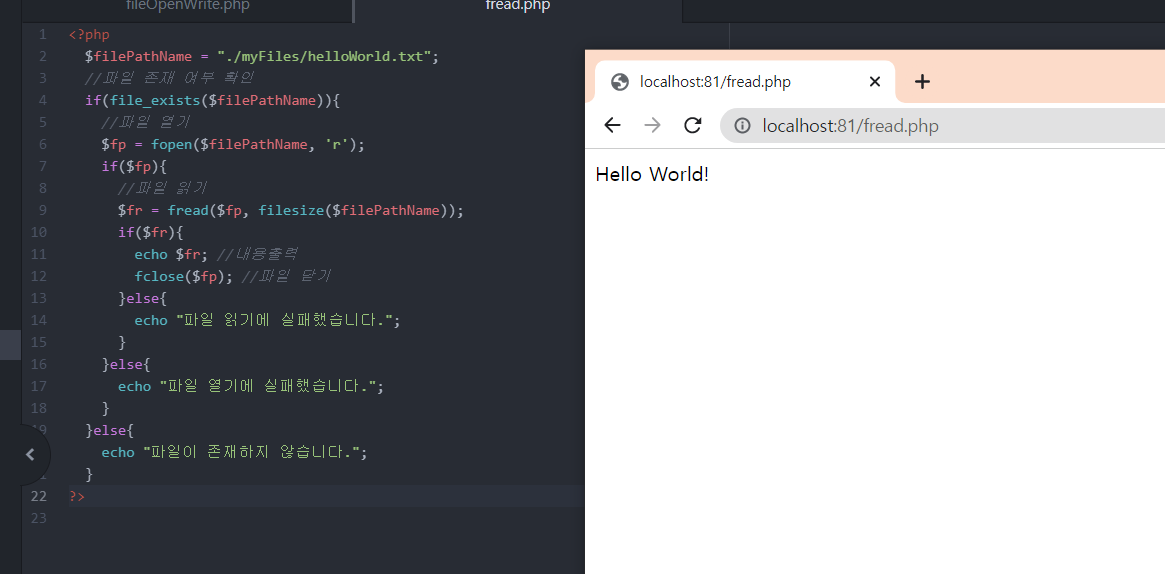View site information icon in address bar
The width and height of the screenshot is (1165, 574).
(x=742, y=125)
